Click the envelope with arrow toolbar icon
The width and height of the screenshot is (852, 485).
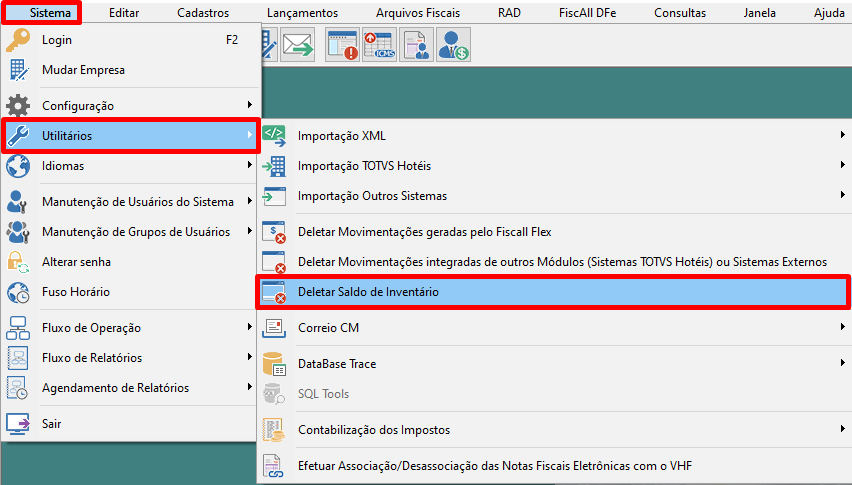tap(298, 45)
